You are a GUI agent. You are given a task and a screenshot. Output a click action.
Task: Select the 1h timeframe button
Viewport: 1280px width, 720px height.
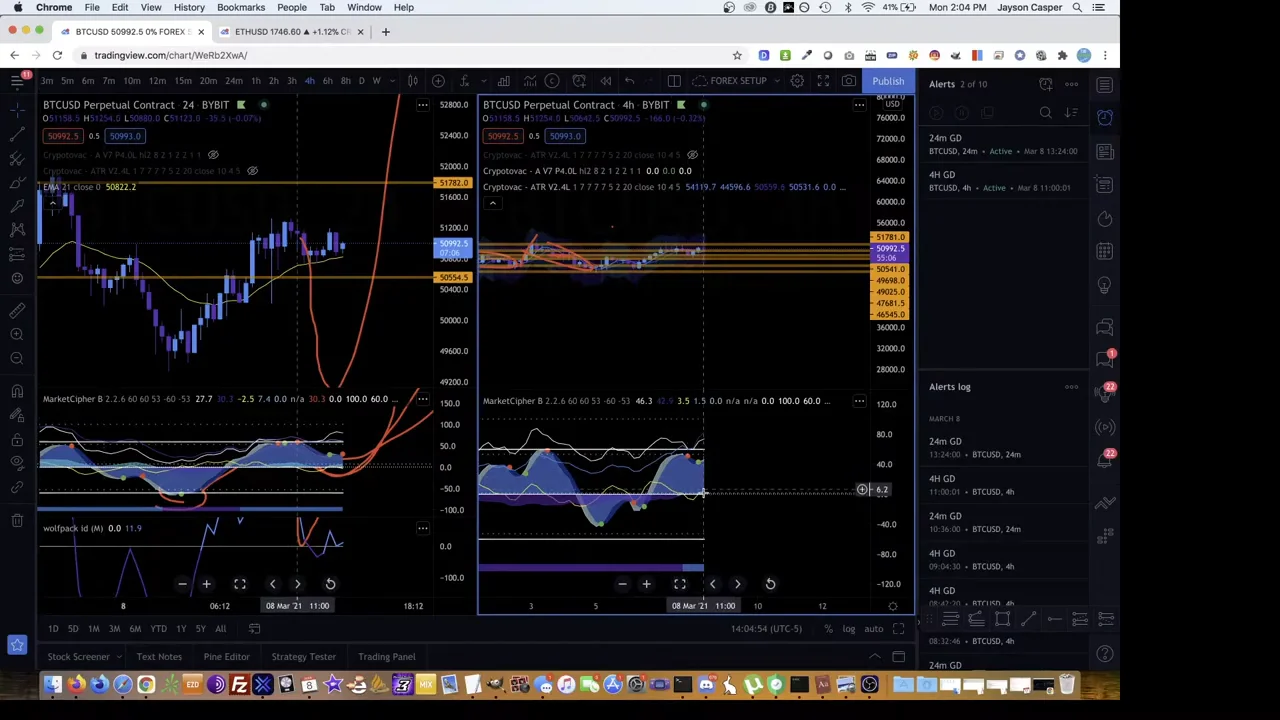tap(256, 81)
